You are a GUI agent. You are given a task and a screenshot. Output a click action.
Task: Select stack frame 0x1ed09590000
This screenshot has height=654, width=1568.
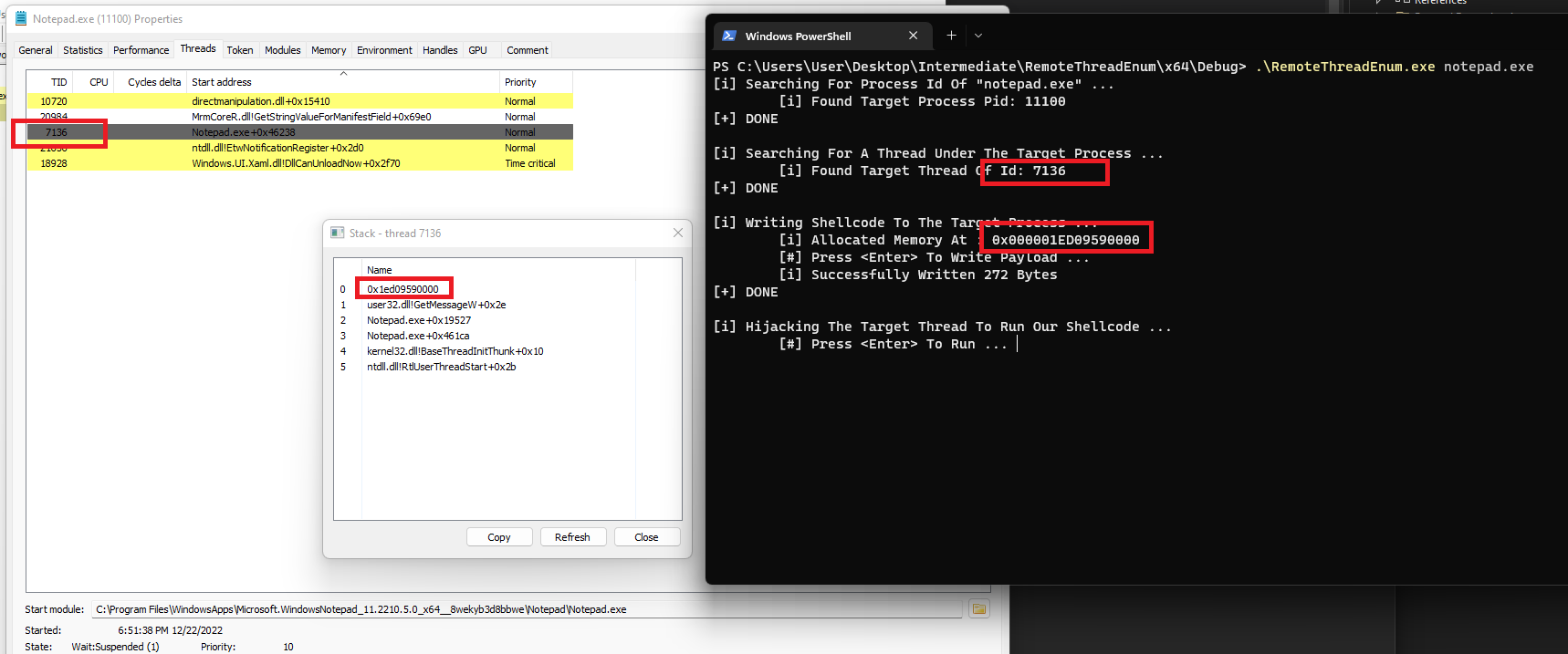pos(402,289)
